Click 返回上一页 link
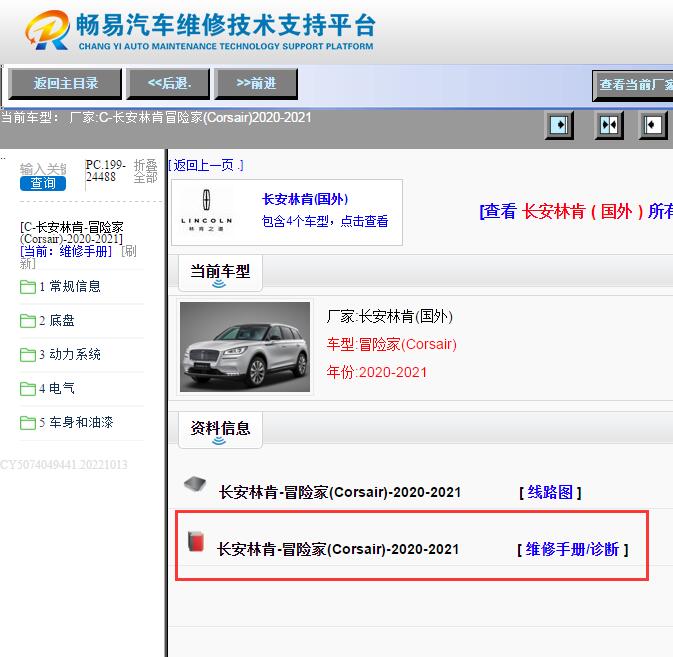This screenshot has width=673, height=657. [x=206, y=165]
